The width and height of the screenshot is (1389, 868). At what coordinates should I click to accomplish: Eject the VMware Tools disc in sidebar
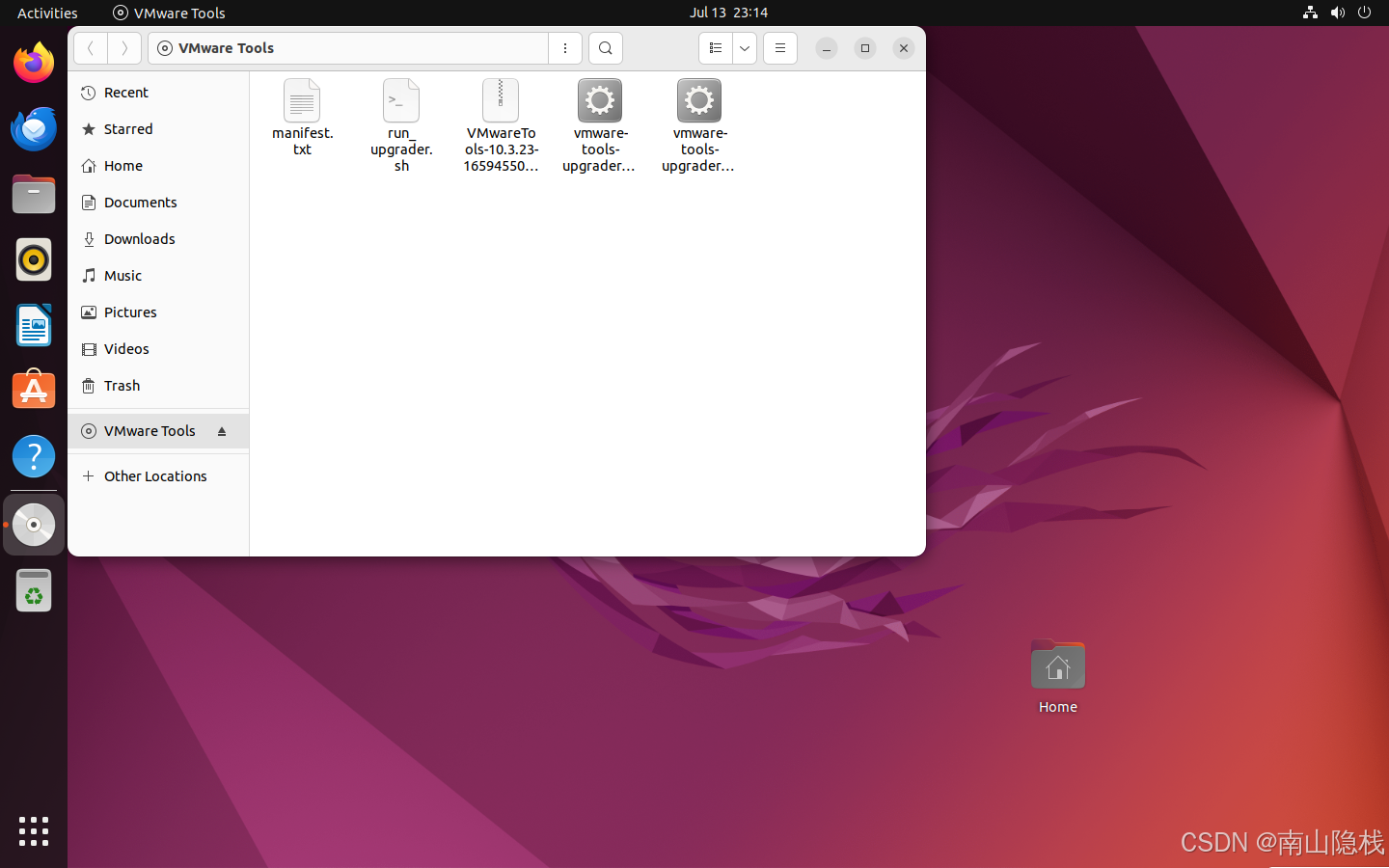[x=222, y=431]
